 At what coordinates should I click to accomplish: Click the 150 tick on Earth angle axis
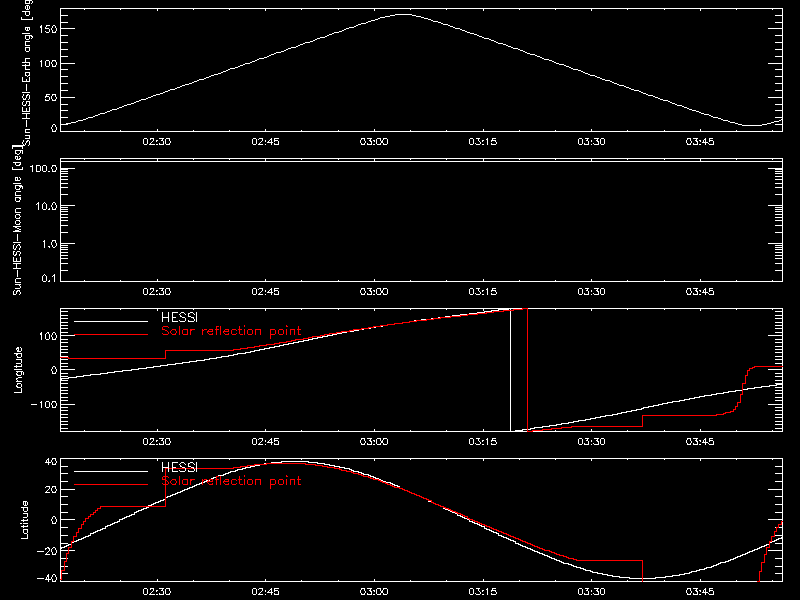click(47, 29)
